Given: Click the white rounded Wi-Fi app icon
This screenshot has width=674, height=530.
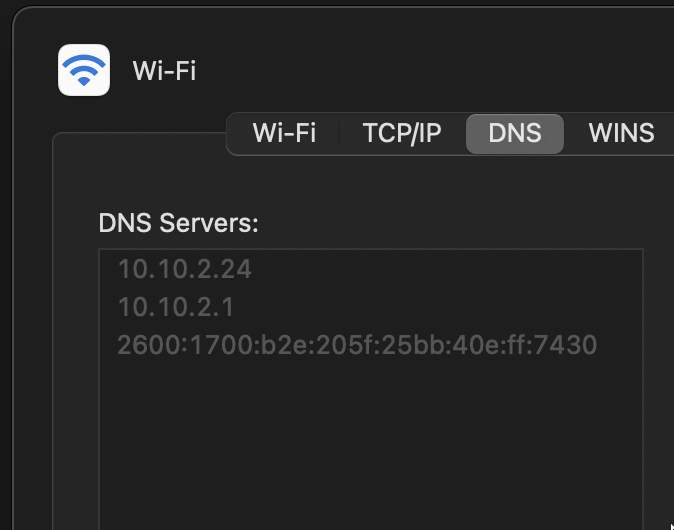Looking at the screenshot, I should [84, 70].
